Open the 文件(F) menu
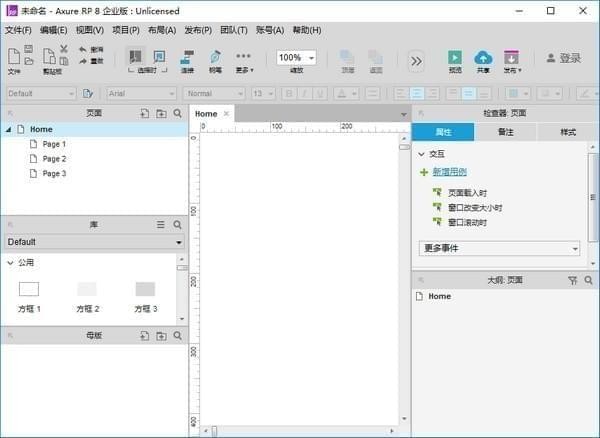The image size is (600, 438). tap(18, 30)
